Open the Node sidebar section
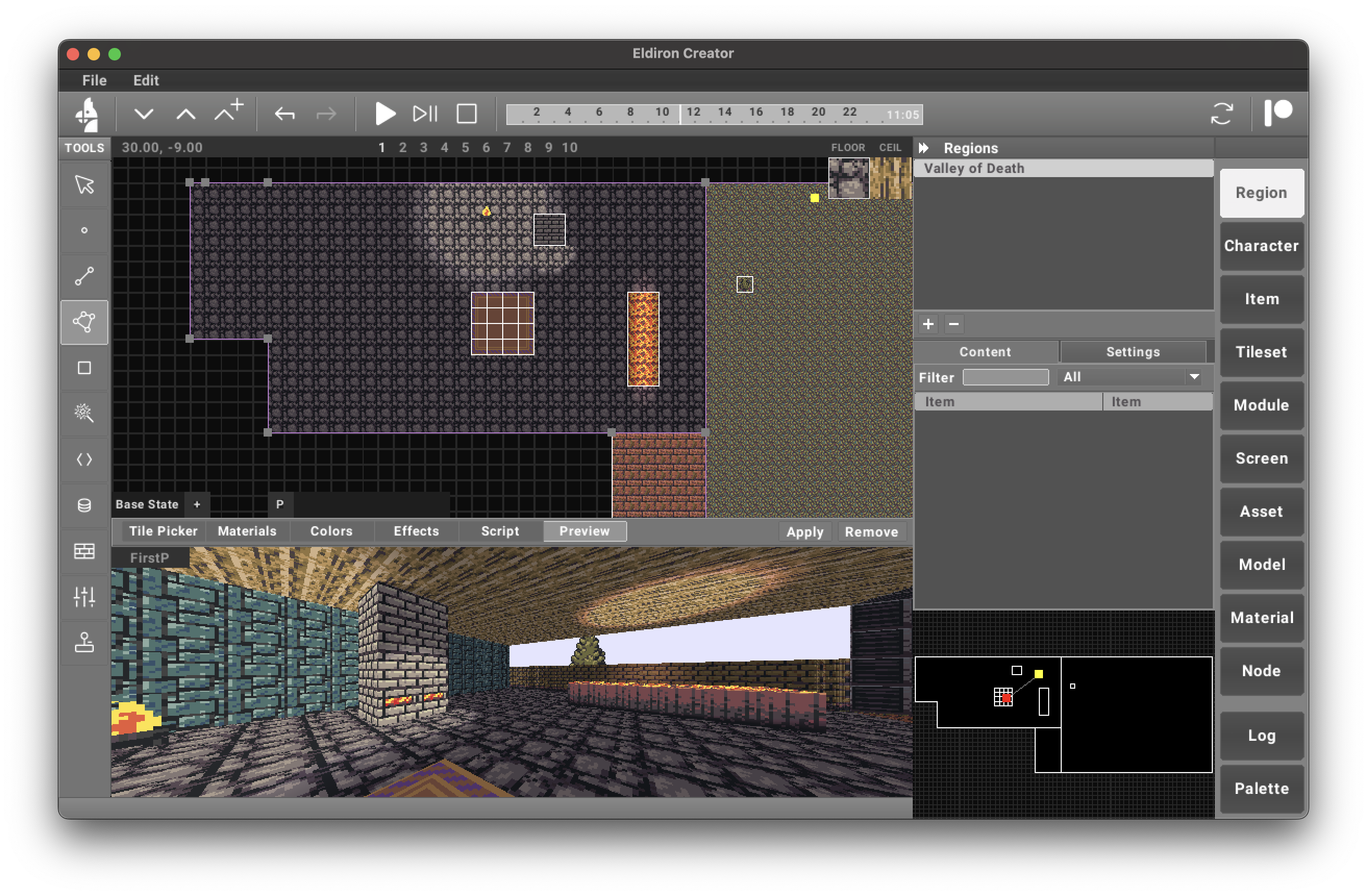Screen dimensions: 1367x896 pyautogui.click(x=1261, y=671)
